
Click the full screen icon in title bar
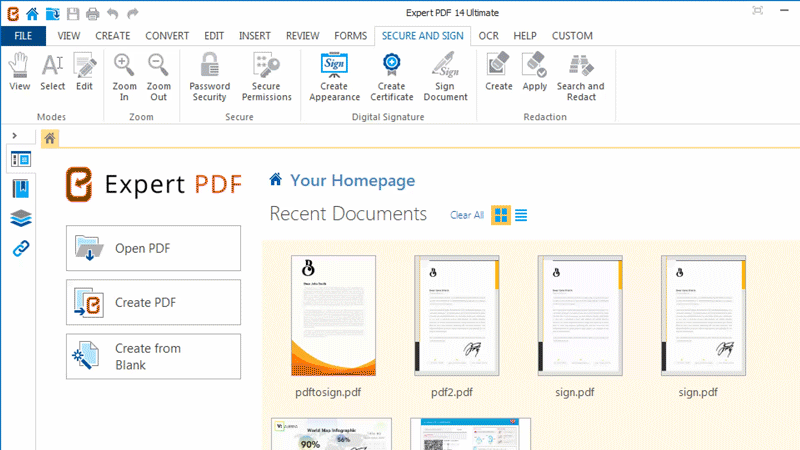pyautogui.click(x=758, y=11)
